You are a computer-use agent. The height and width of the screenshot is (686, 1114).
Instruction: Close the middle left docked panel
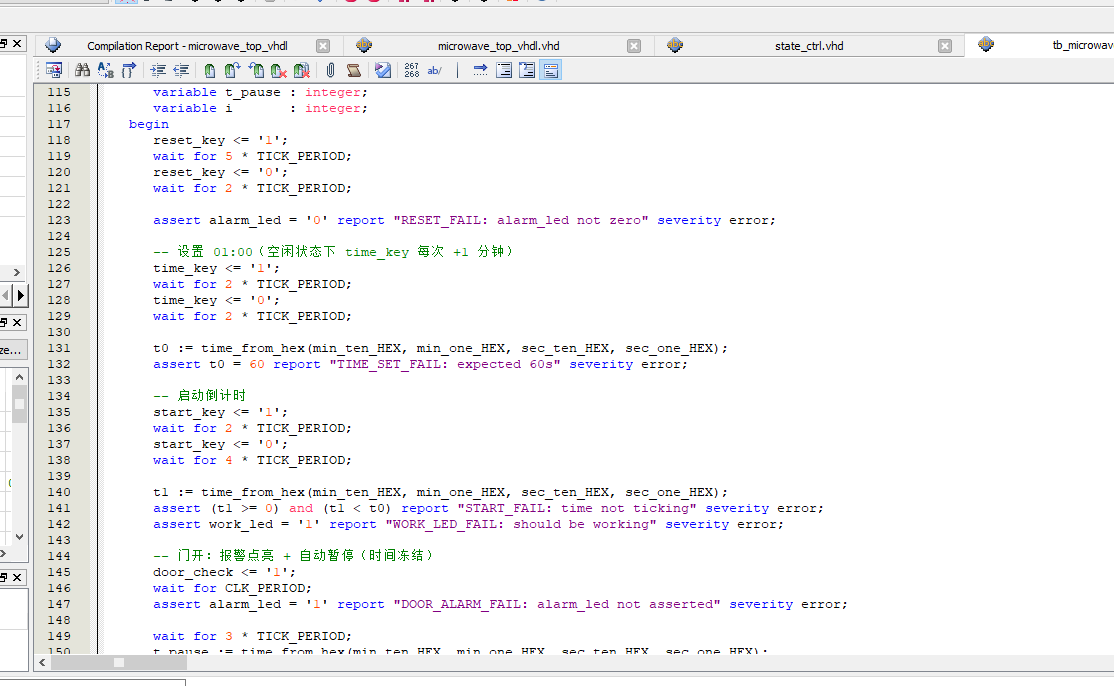click(17, 322)
